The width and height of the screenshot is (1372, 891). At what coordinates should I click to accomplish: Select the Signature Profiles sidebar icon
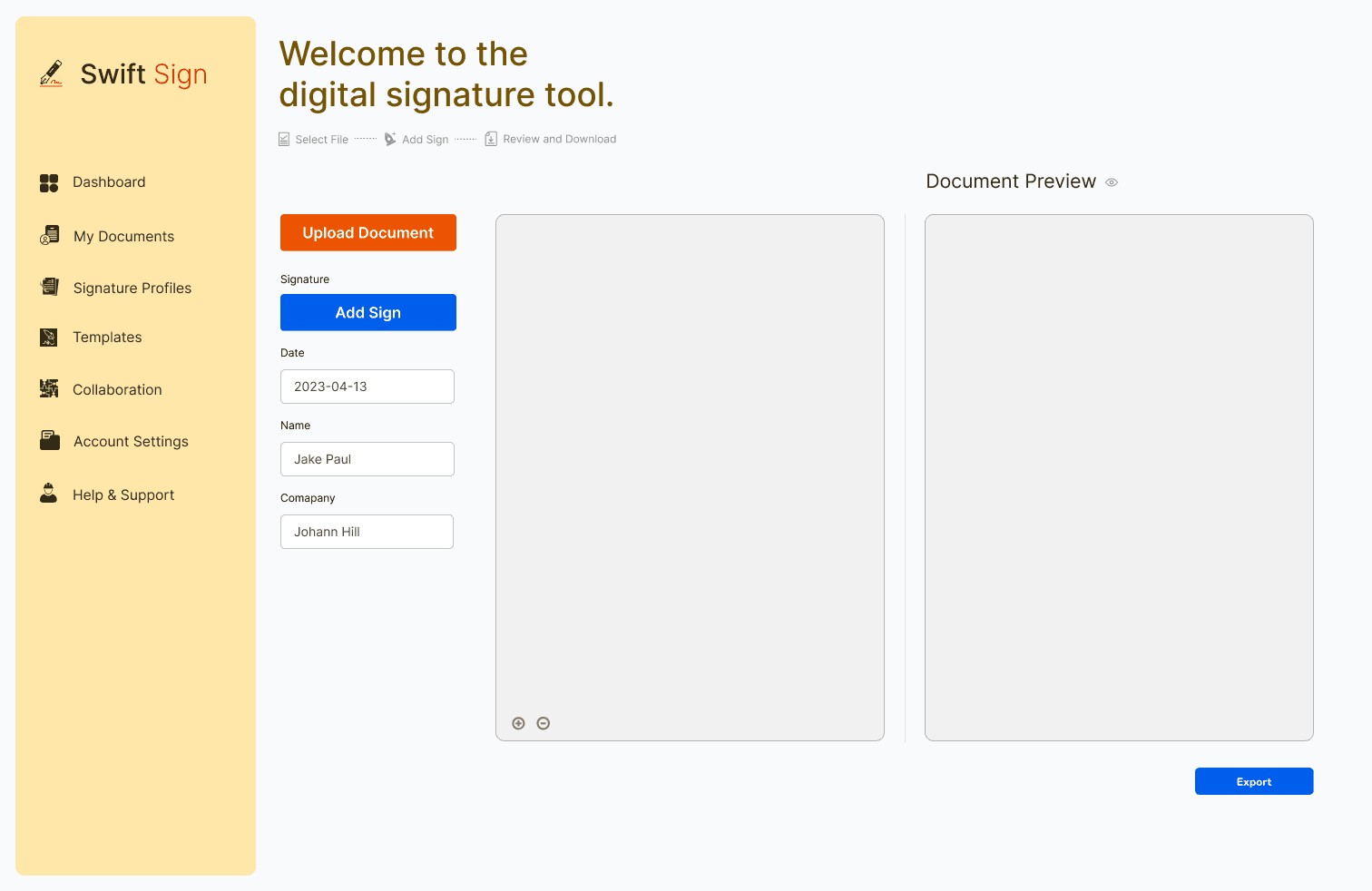(x=49, y=287)
